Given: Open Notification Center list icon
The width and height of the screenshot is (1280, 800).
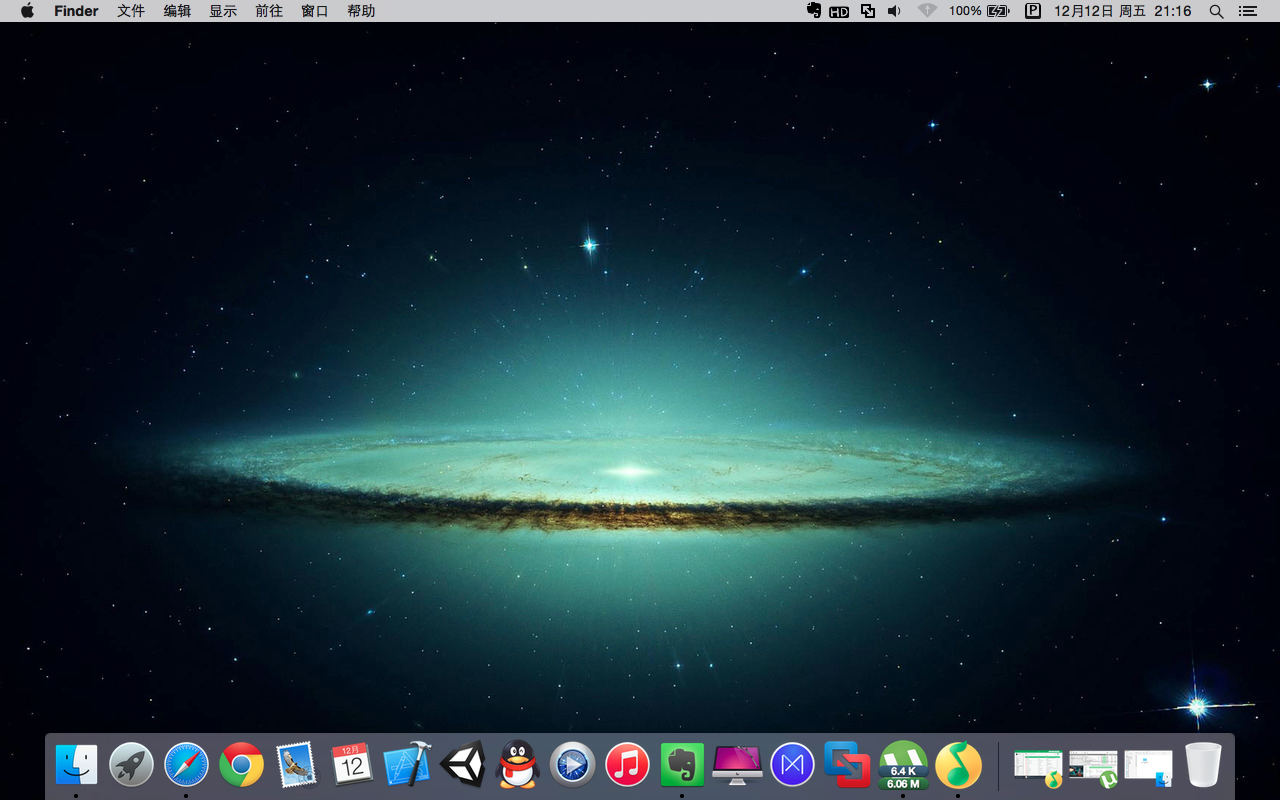Looking at the screenshot, I should [x=1247, y=11].
